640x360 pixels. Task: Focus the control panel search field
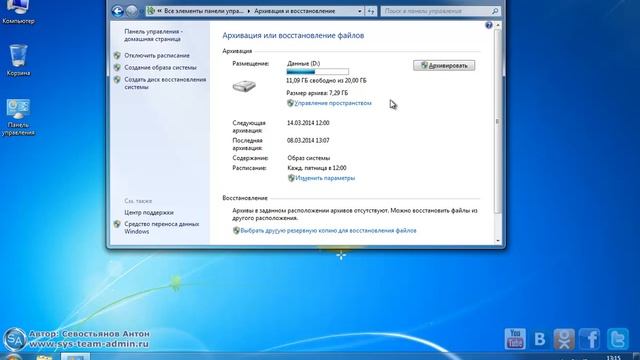[436, 11]
